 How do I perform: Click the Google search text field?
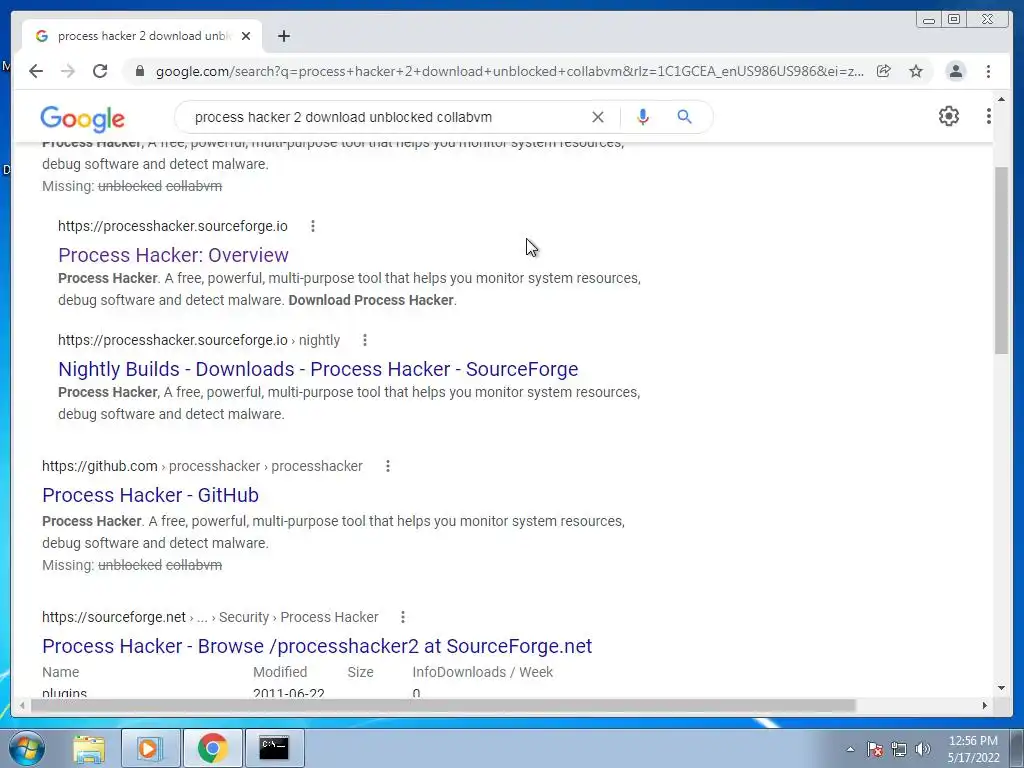[x=385, y=117]
